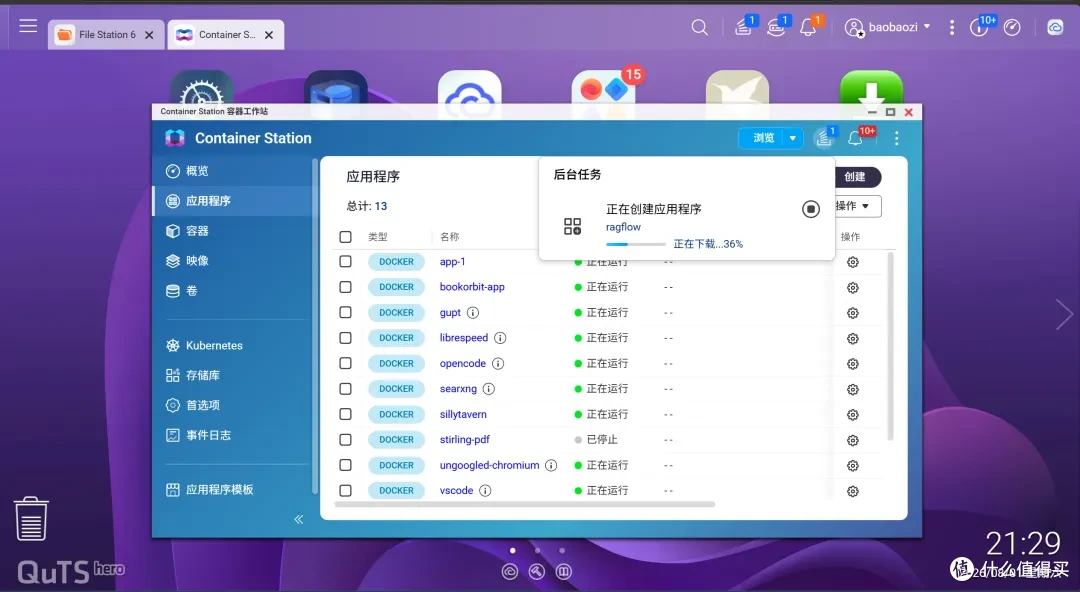Image resolution: width=1080 pixels, height=592 pixels.
Task: Open desktop notifications bell icon
Action: coord(808,28)
